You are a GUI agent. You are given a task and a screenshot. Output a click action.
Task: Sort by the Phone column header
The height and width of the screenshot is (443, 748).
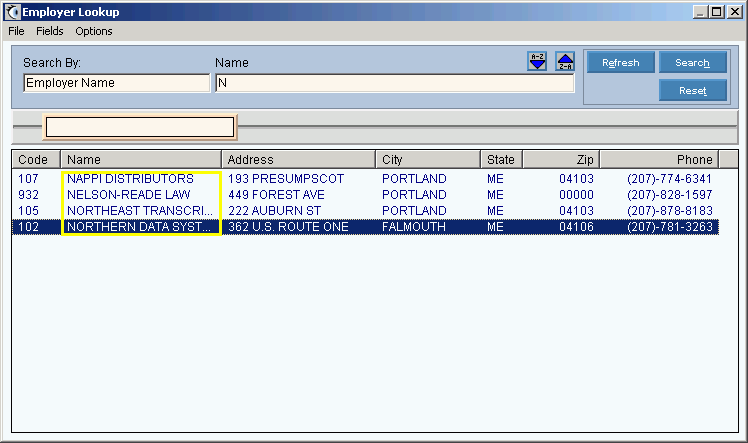659,159
